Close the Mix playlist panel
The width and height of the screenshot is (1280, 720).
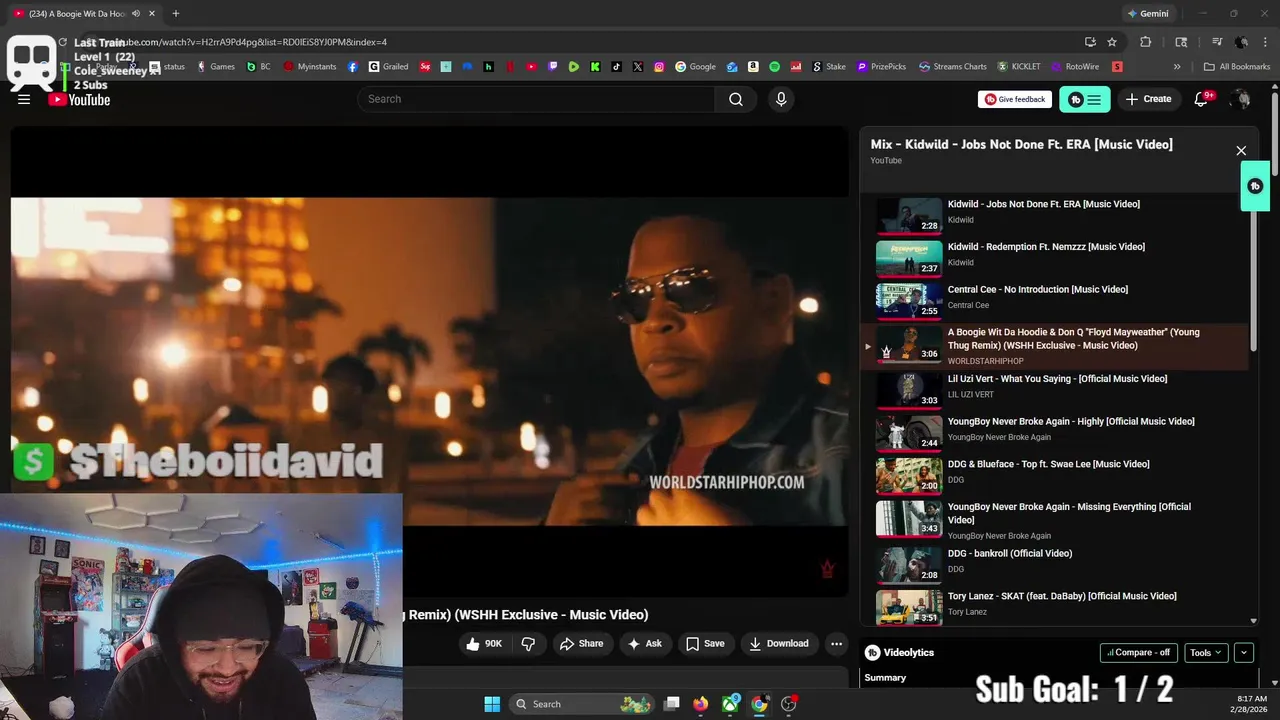click(x=1241, y=151)
